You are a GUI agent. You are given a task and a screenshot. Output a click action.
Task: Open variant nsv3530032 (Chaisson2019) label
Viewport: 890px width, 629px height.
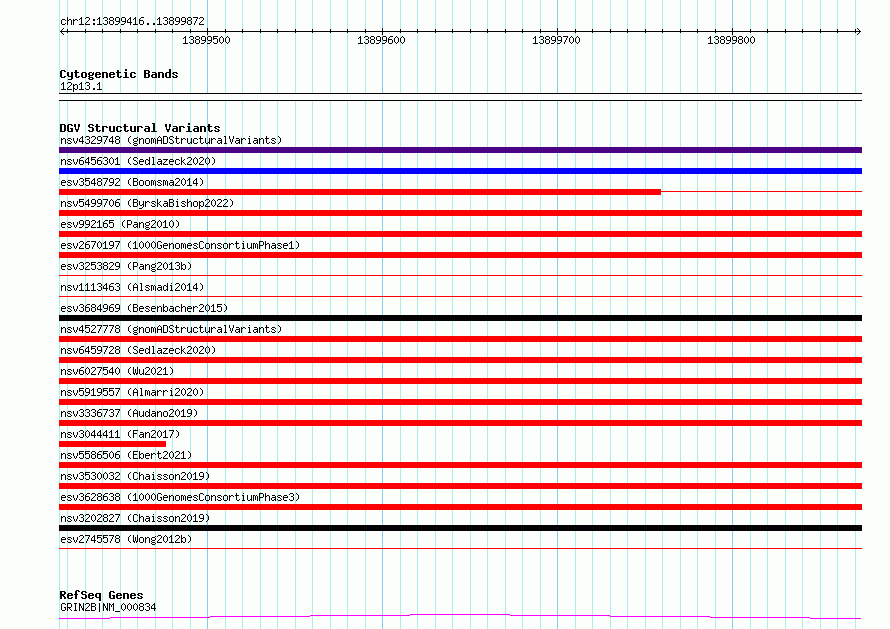(x=135, y=476)
